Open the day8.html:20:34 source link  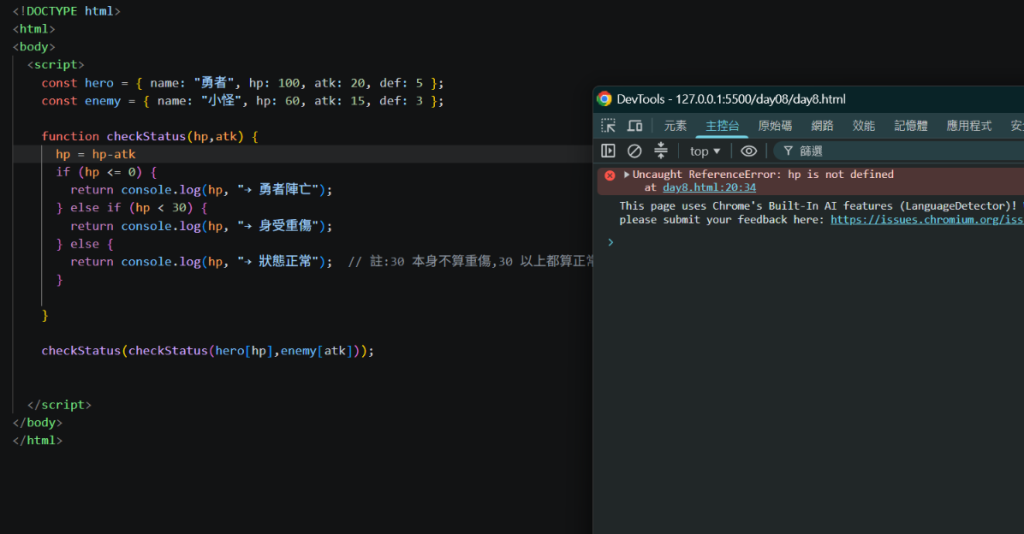(x=709, y=187)
